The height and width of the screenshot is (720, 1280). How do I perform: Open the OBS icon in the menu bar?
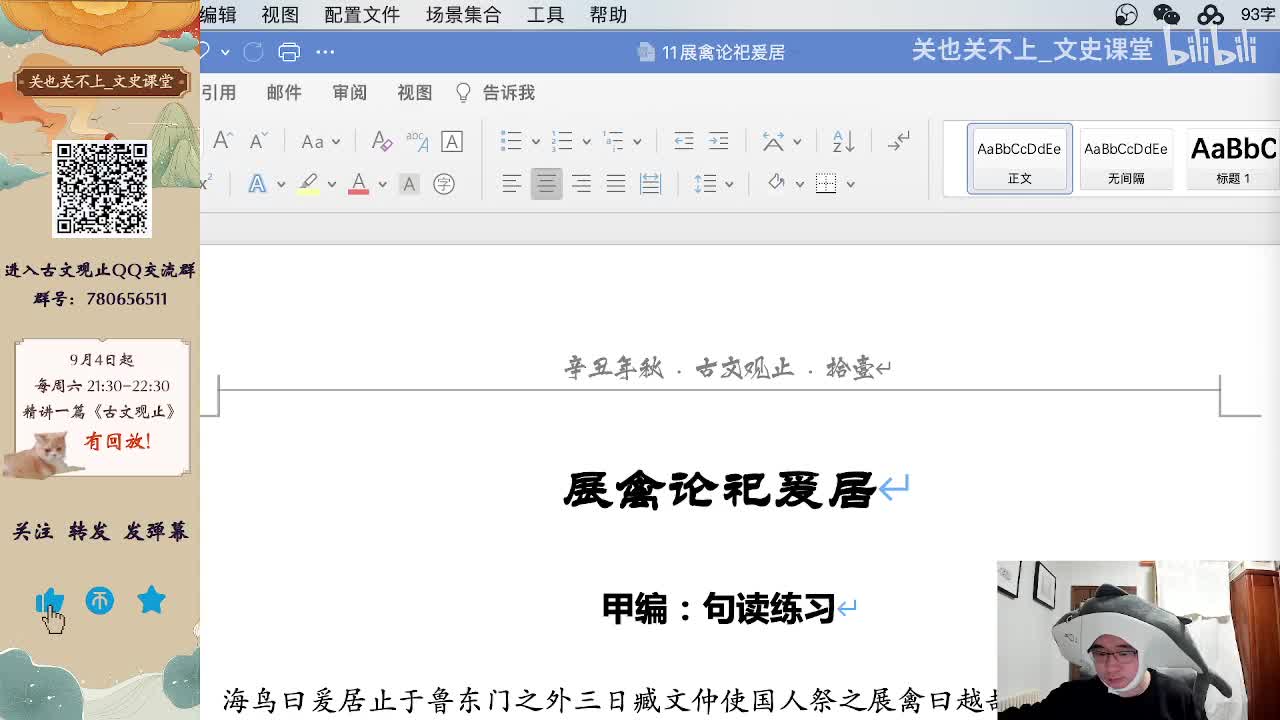click(1126, 15)
